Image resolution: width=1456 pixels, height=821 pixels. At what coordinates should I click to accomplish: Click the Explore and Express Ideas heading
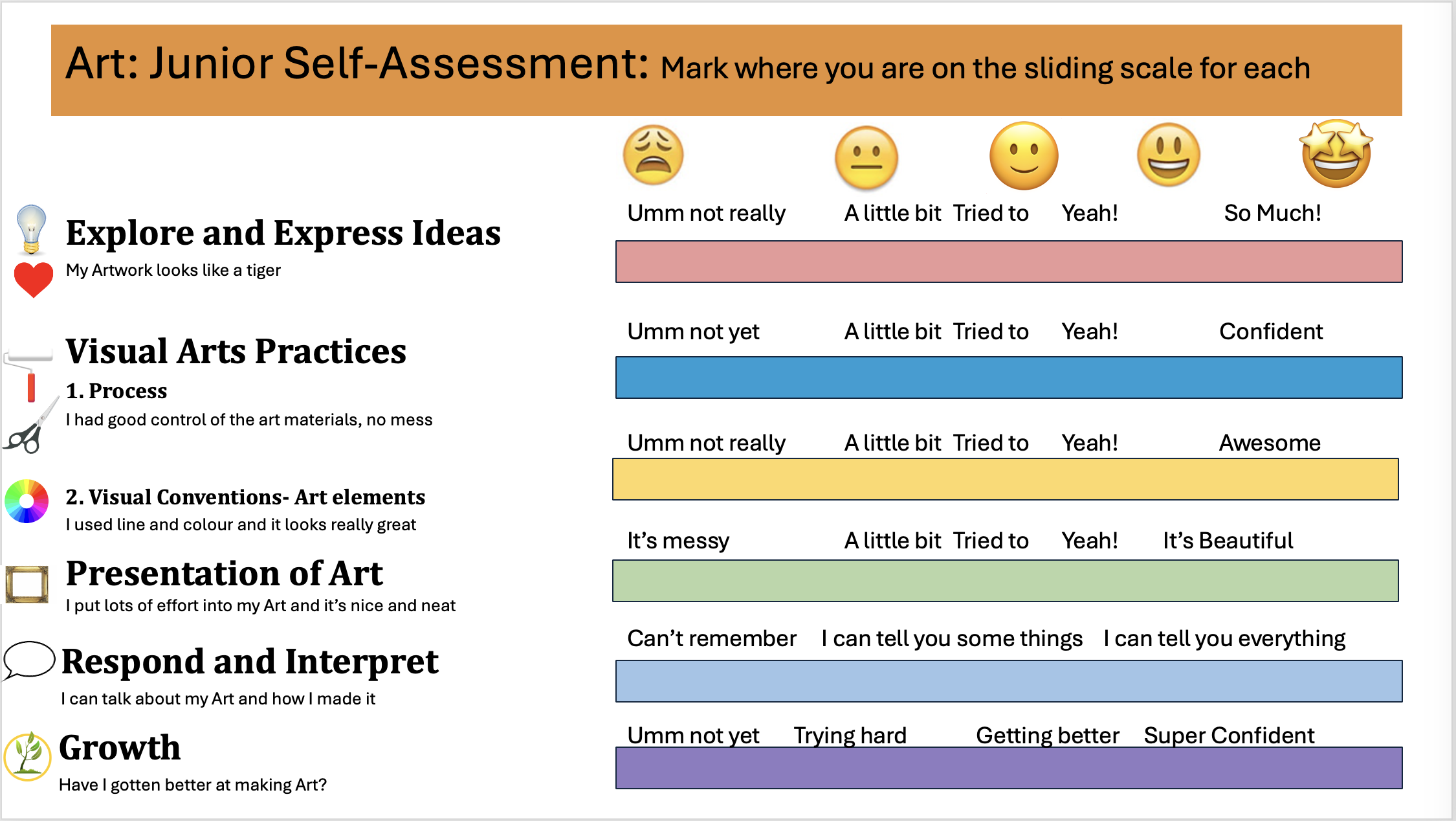coord(283,233)
